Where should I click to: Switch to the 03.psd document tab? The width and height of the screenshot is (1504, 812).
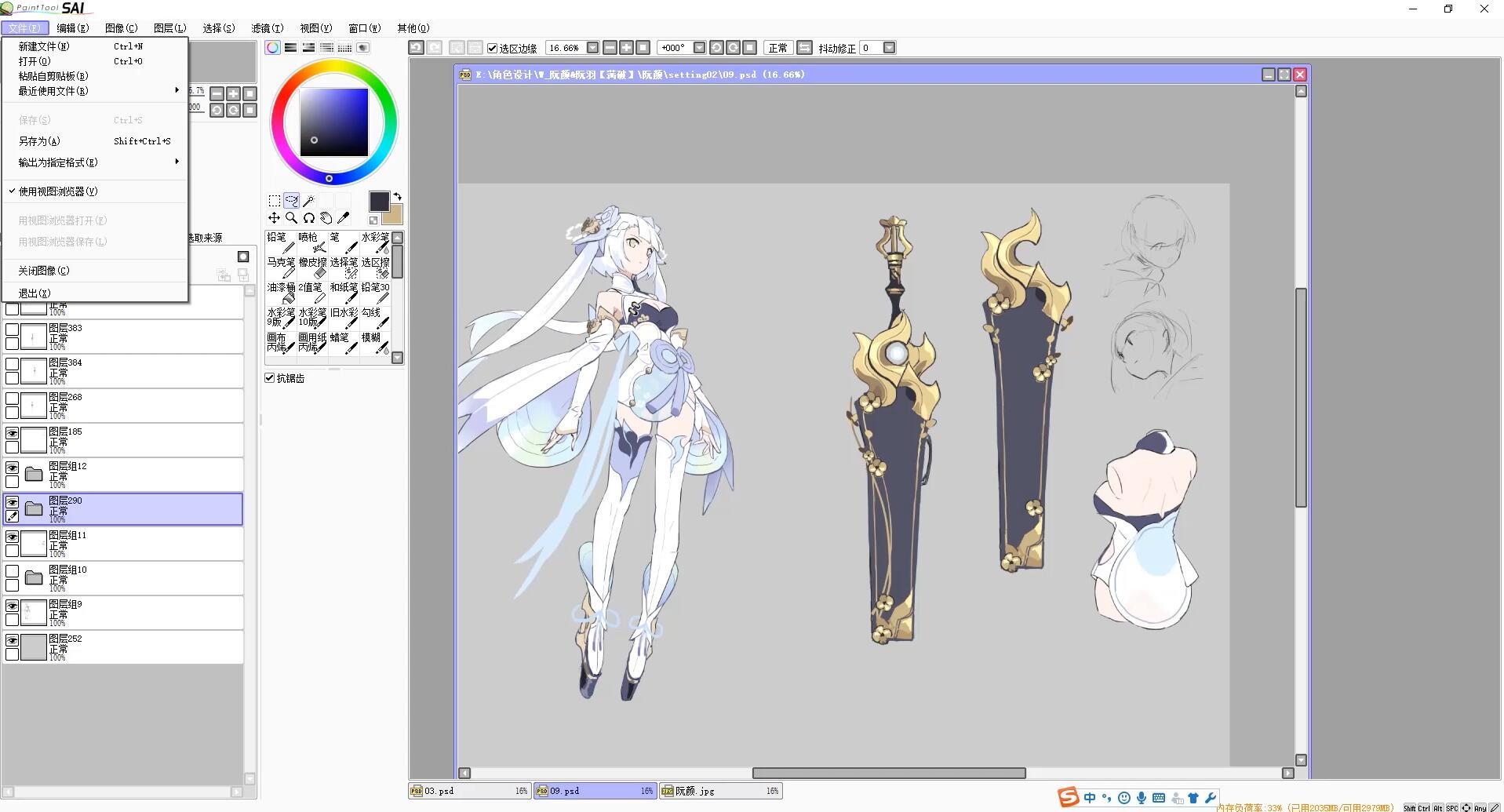tap(469, 791)
